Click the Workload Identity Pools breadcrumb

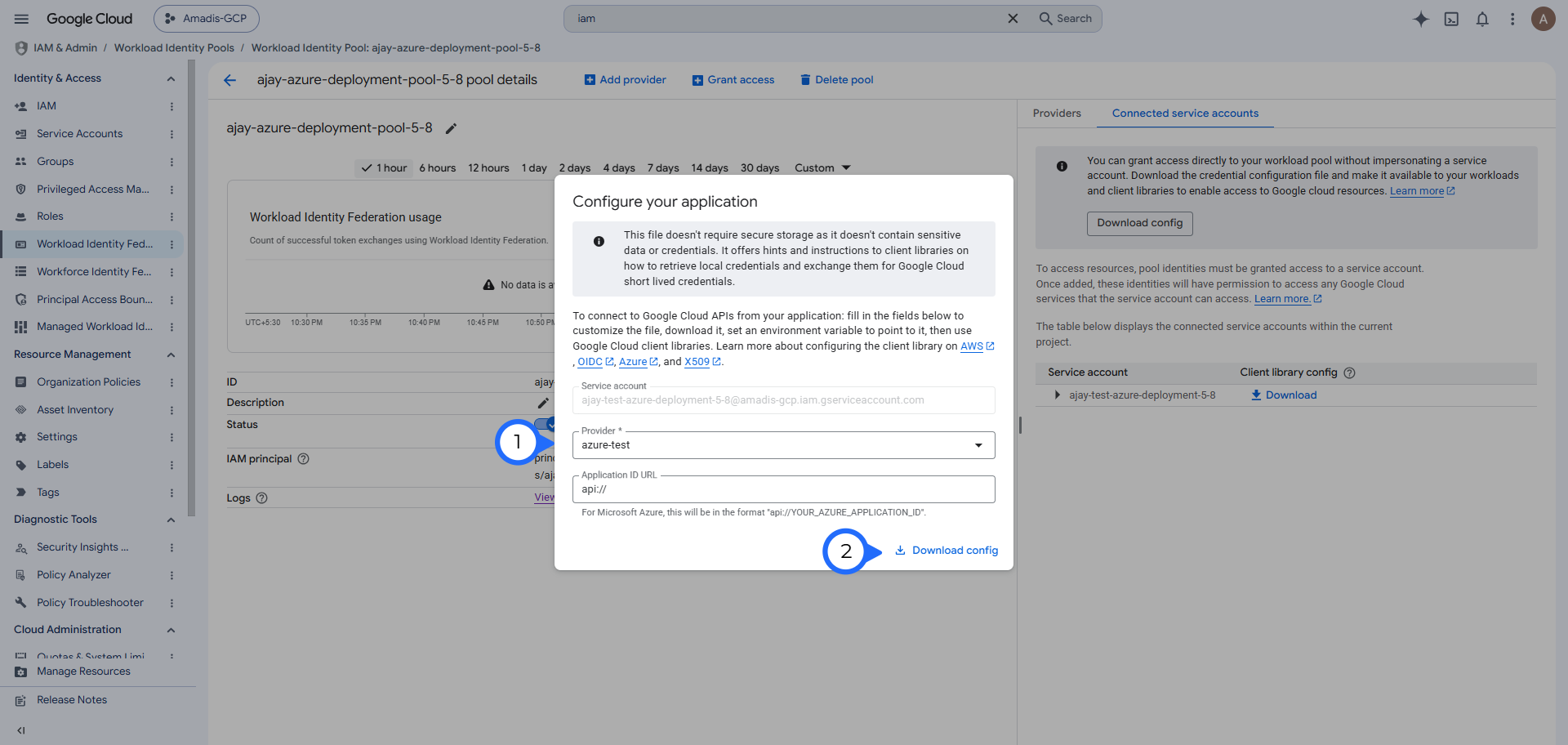coord(174,48)
